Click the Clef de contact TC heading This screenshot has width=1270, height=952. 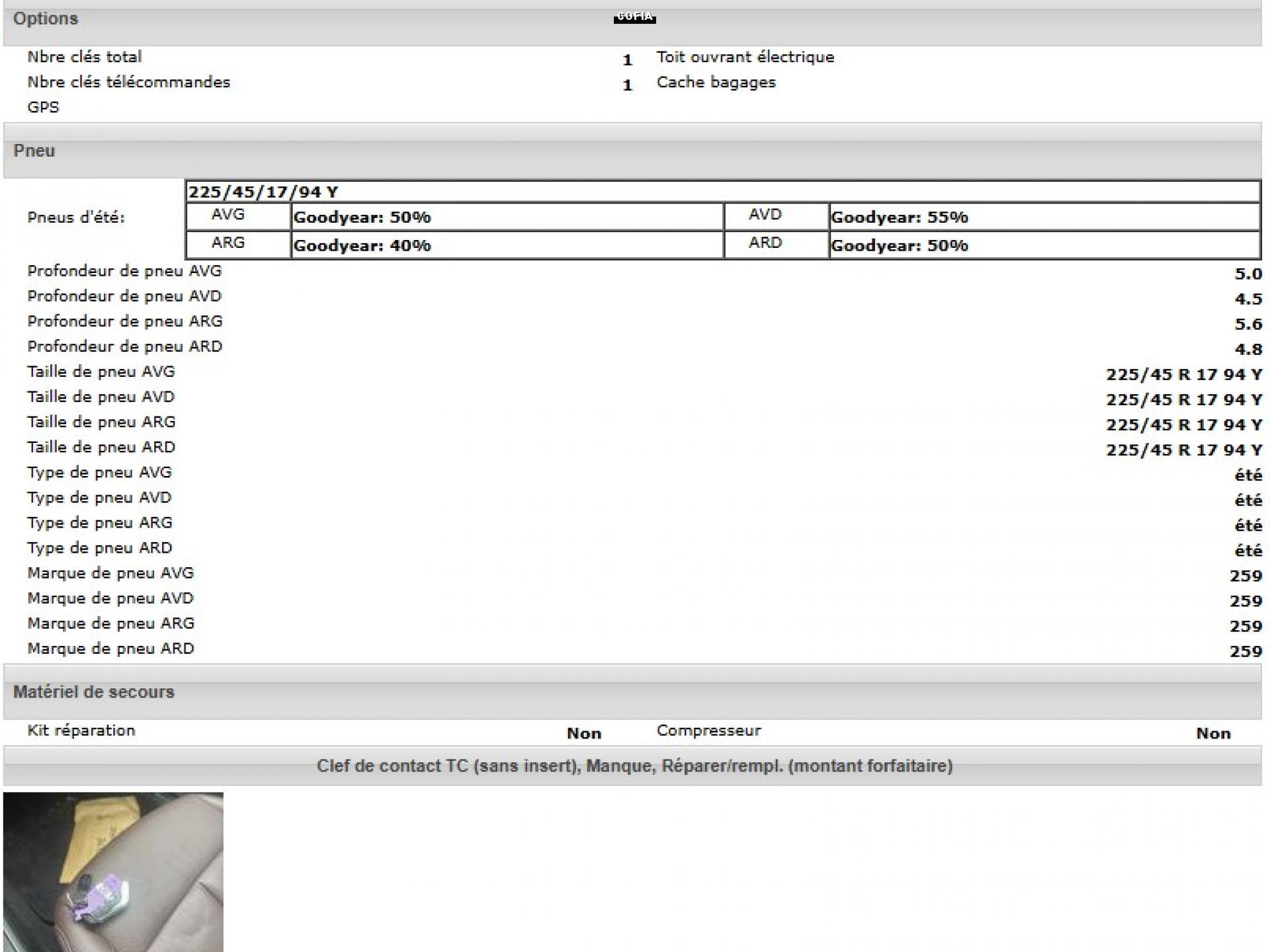[x=634, y=766]
